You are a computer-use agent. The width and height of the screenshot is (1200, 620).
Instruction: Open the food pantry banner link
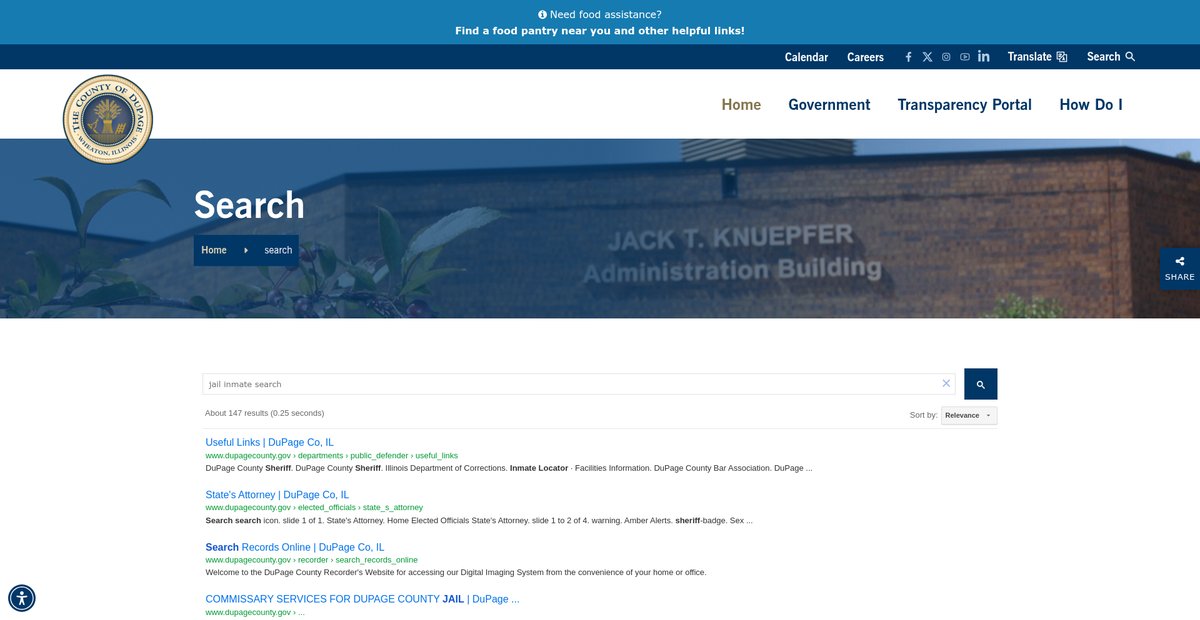[599, 31]
